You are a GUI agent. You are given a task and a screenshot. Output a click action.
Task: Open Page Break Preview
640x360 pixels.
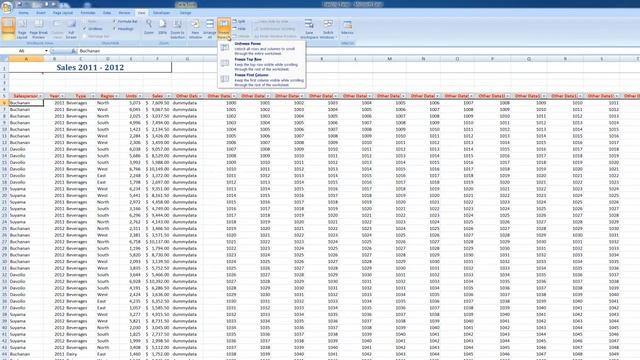39,29
